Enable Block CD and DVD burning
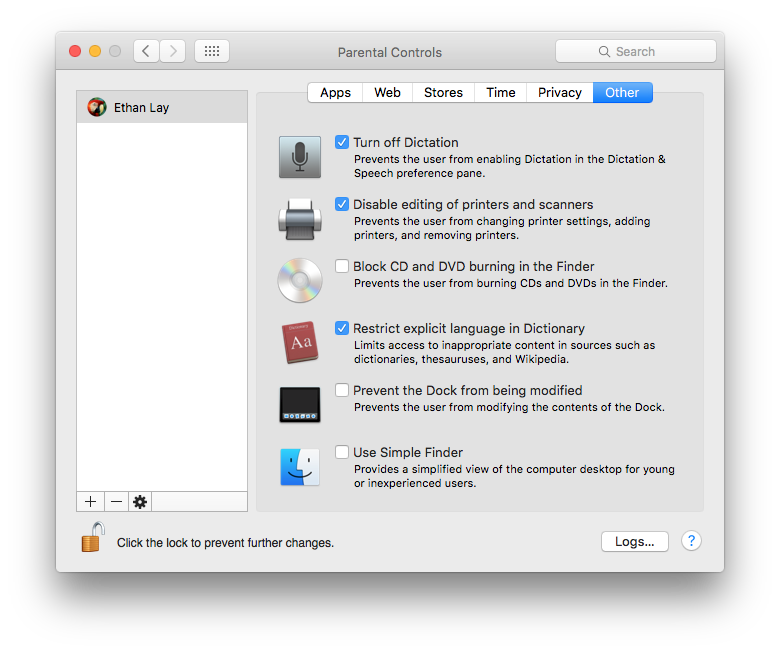Viewport: 780px width, 652px height. click(342, 266)
